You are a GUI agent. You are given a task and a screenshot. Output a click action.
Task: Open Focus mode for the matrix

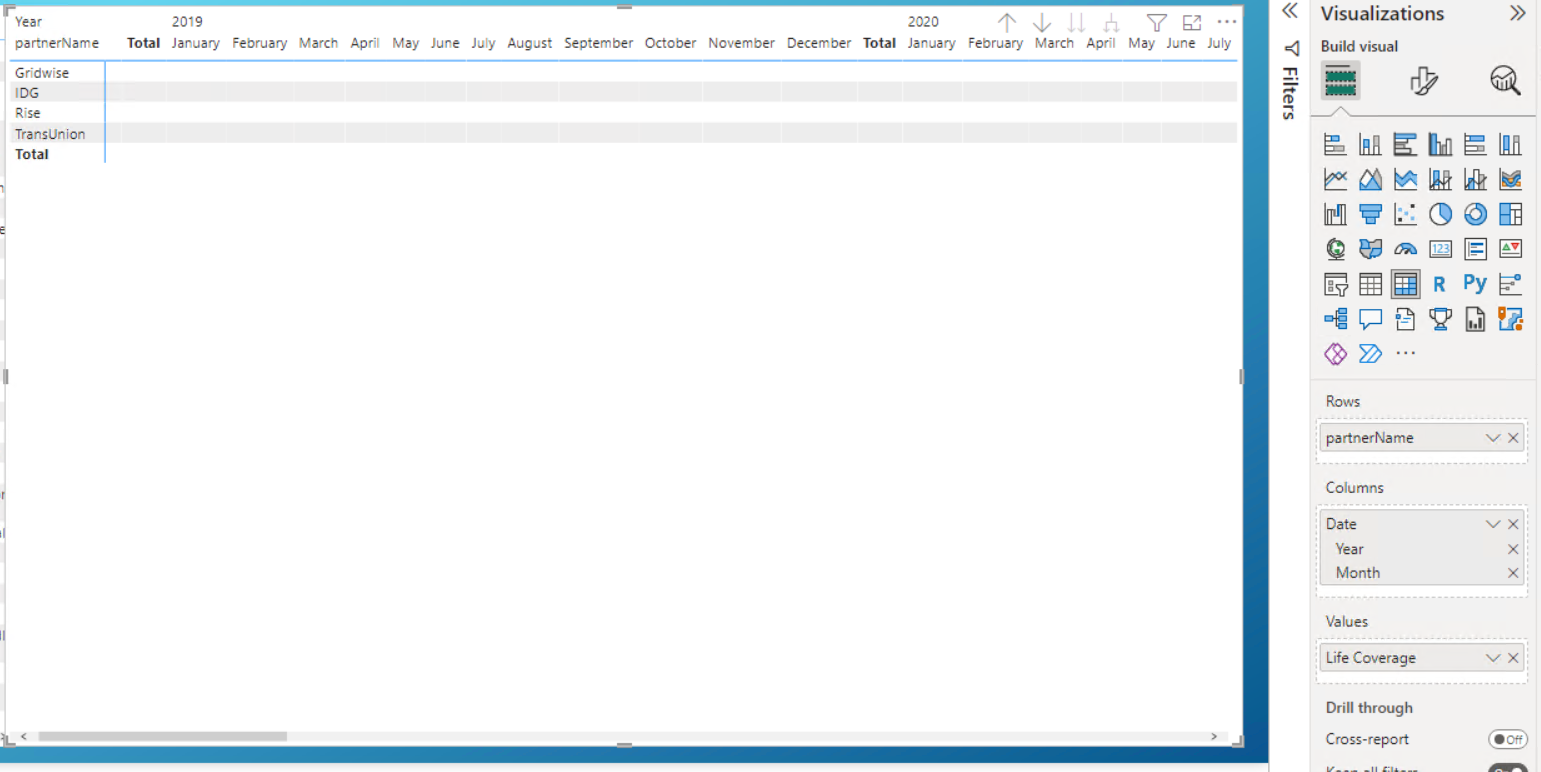pyautogui.click(x=1191, y=22)
